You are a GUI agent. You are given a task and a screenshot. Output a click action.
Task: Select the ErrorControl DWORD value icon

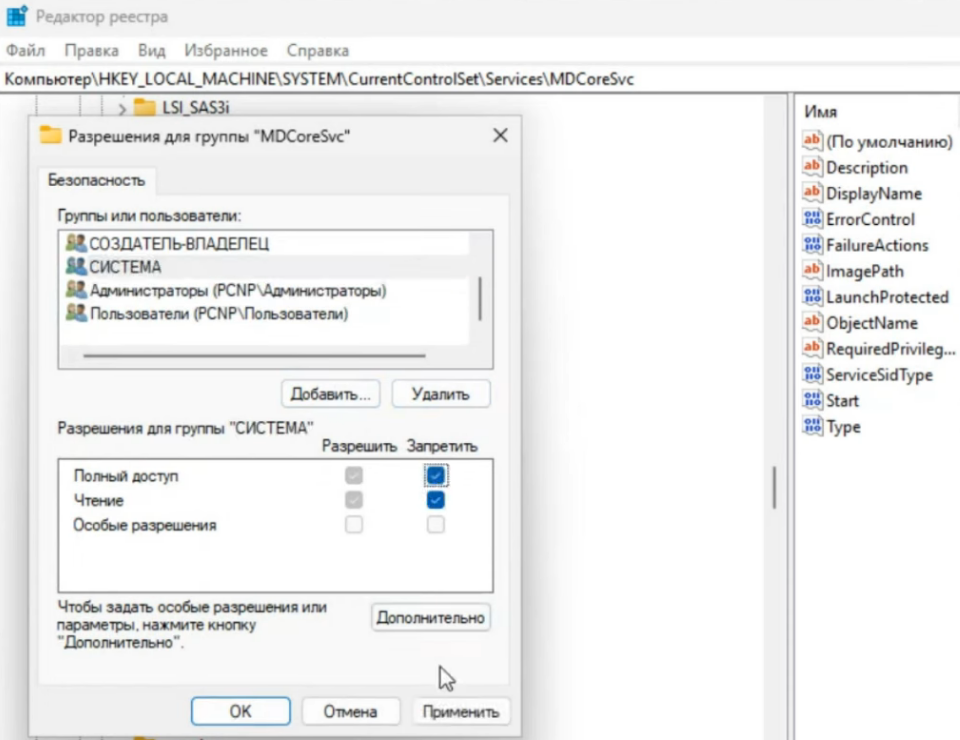812,219
